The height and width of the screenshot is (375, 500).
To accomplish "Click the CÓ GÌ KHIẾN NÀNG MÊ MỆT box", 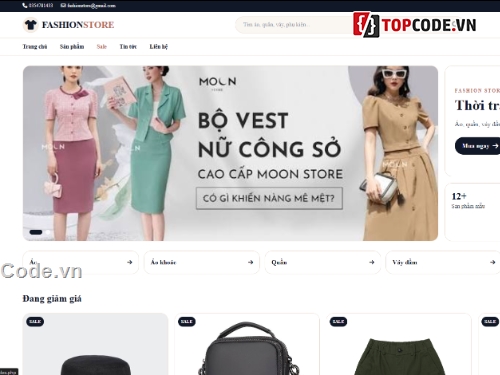I will (x=269, y=198).
